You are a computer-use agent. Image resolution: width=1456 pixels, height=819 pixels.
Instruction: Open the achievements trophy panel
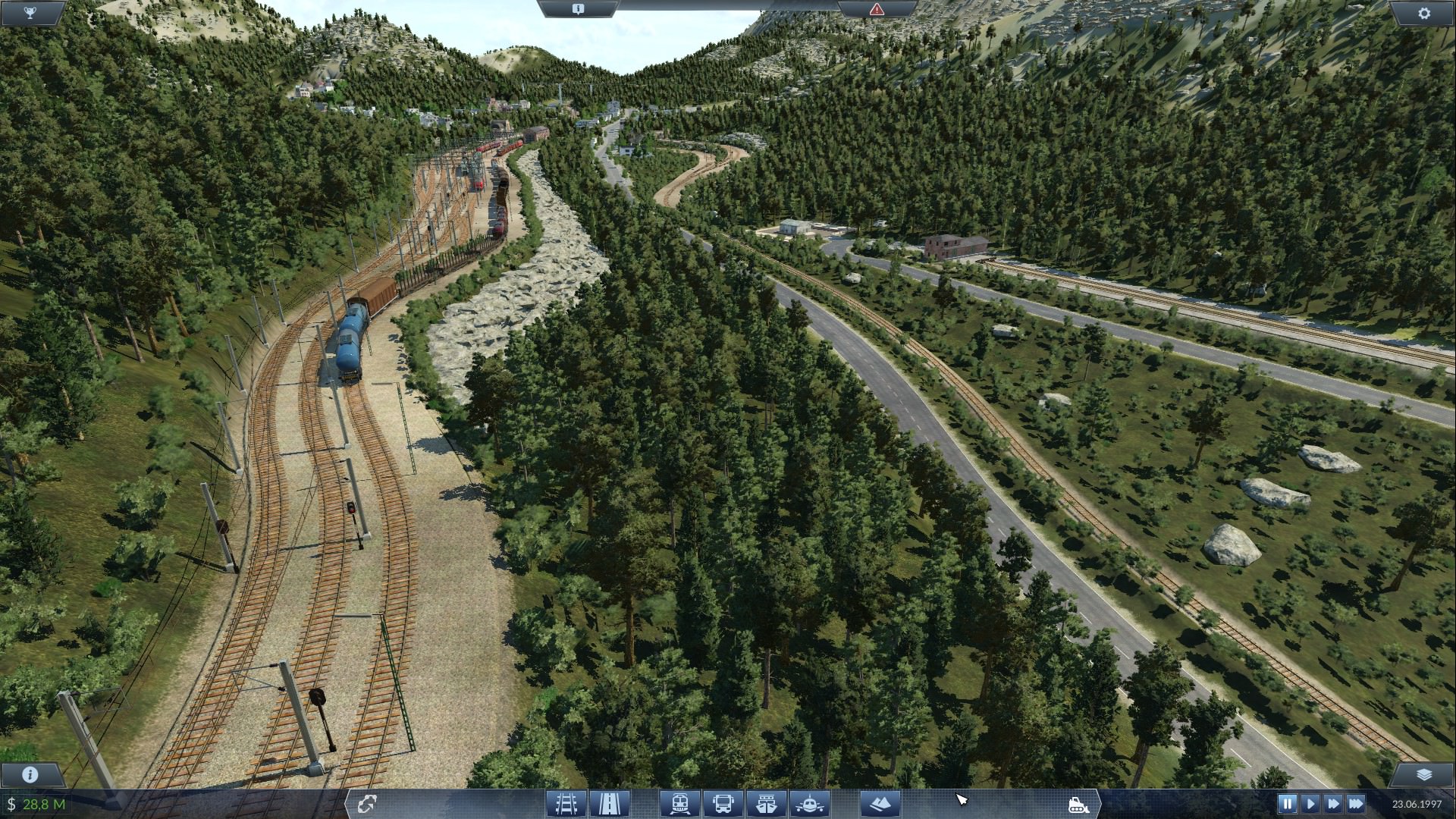30,13
